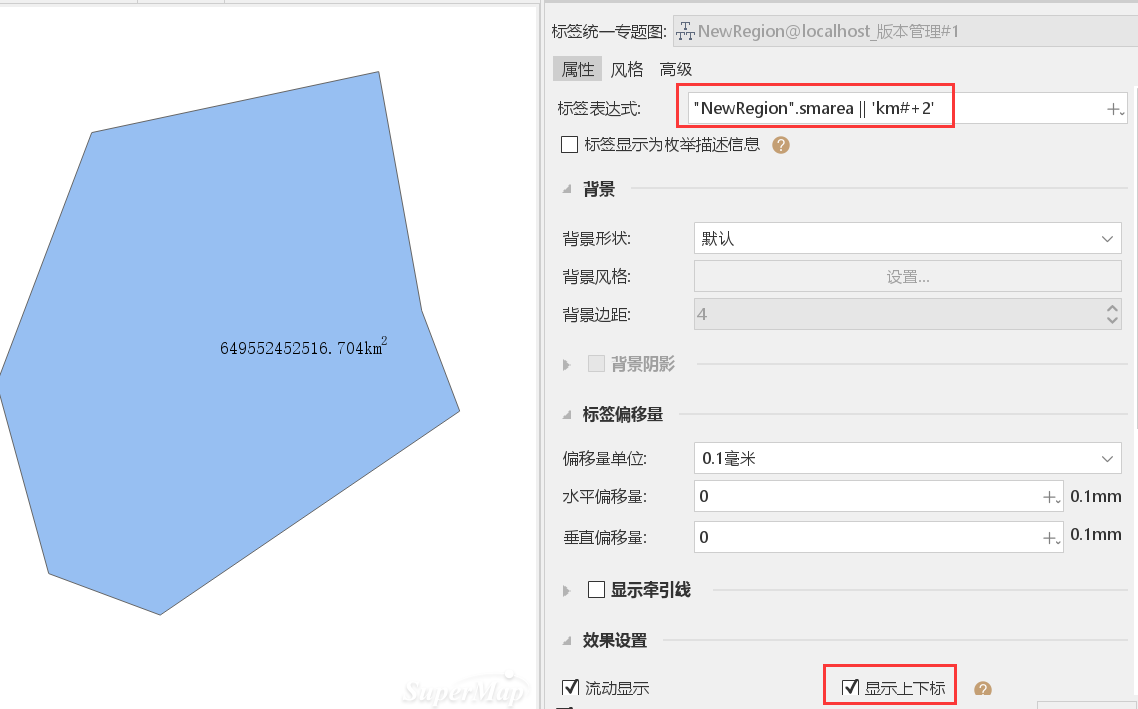This screenshot has width=1138, height=709.
Task: Open expression builder beside label expression field
Action: (1115, 110)
